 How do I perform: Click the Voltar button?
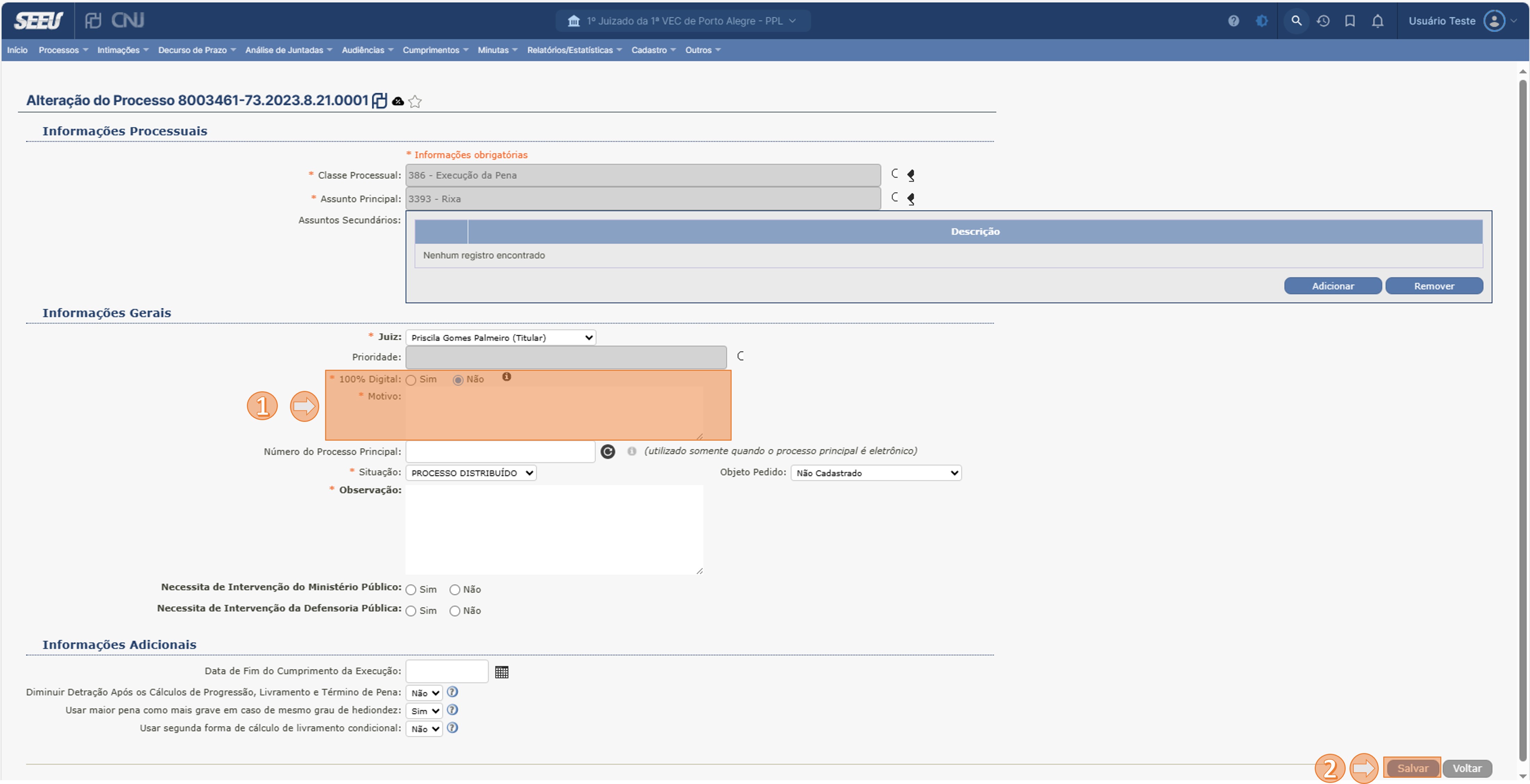(1467, 769)
